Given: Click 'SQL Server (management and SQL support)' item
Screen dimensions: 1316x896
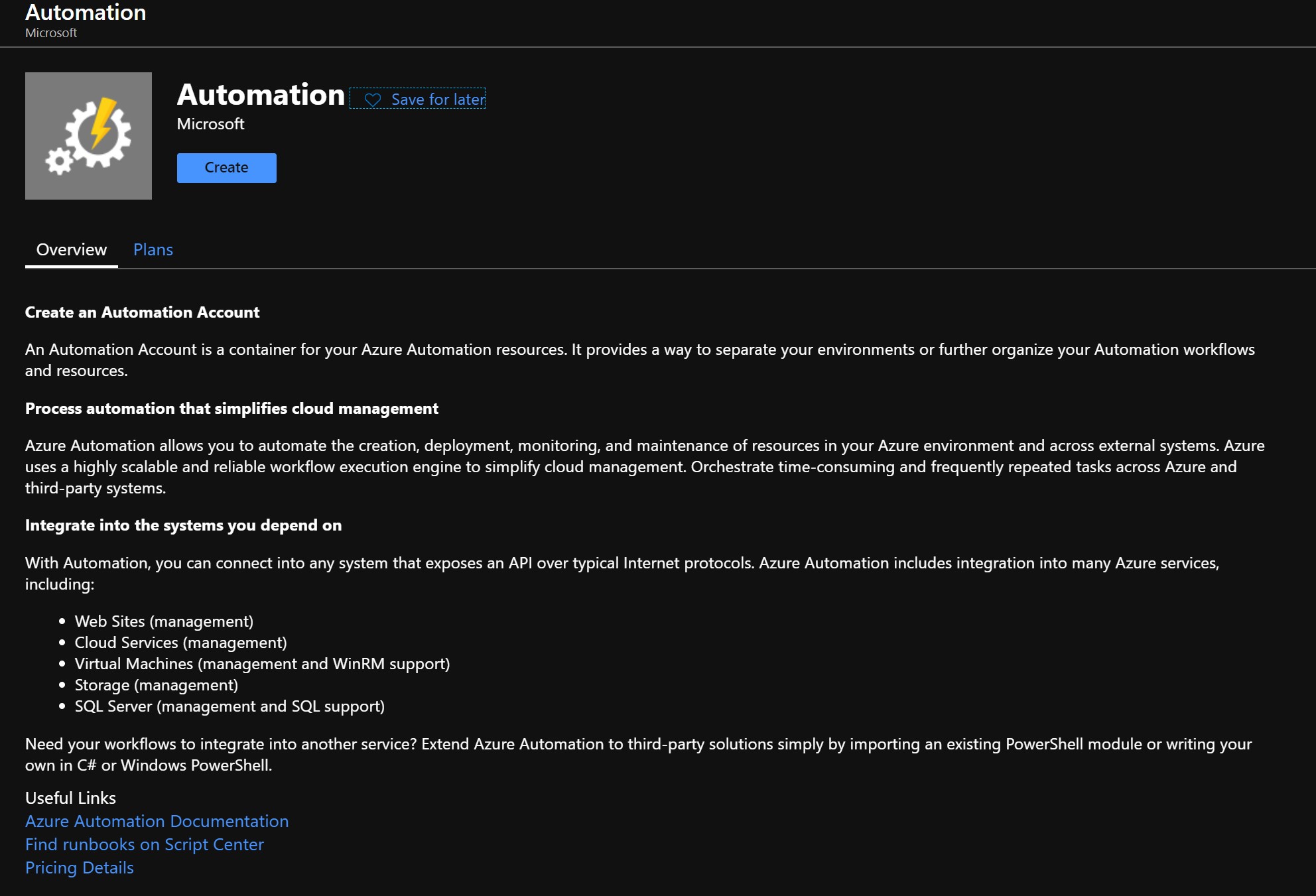Looking at the screenshot, I should coord(230,706).
